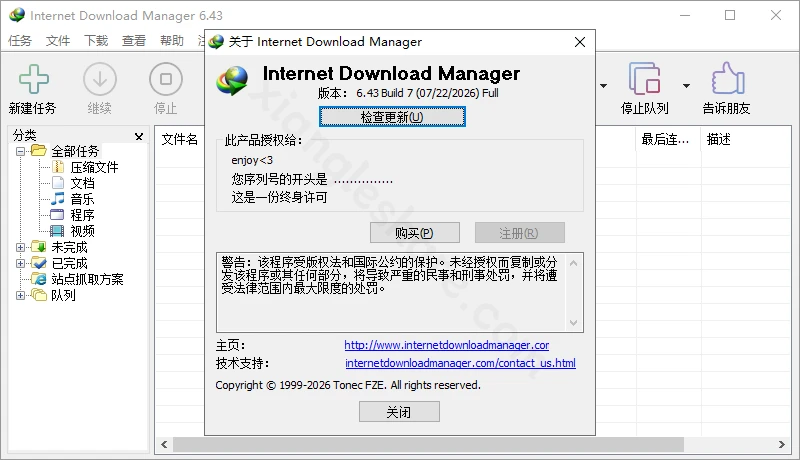Close the 关于 dialog with X
800x460 pixels.
(580, 42)
